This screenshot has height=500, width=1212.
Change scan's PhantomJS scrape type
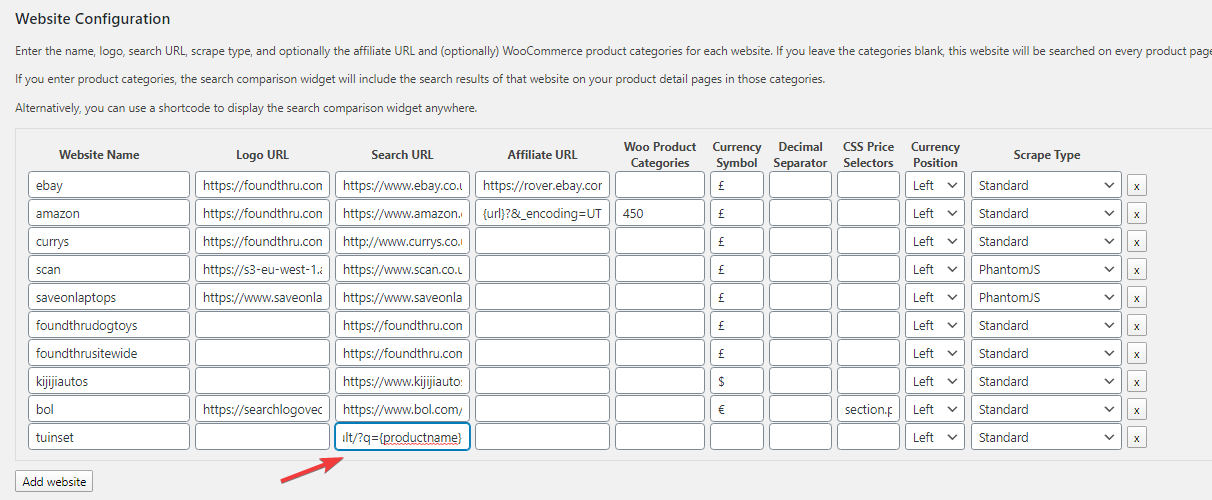(x=1047, y=269)
